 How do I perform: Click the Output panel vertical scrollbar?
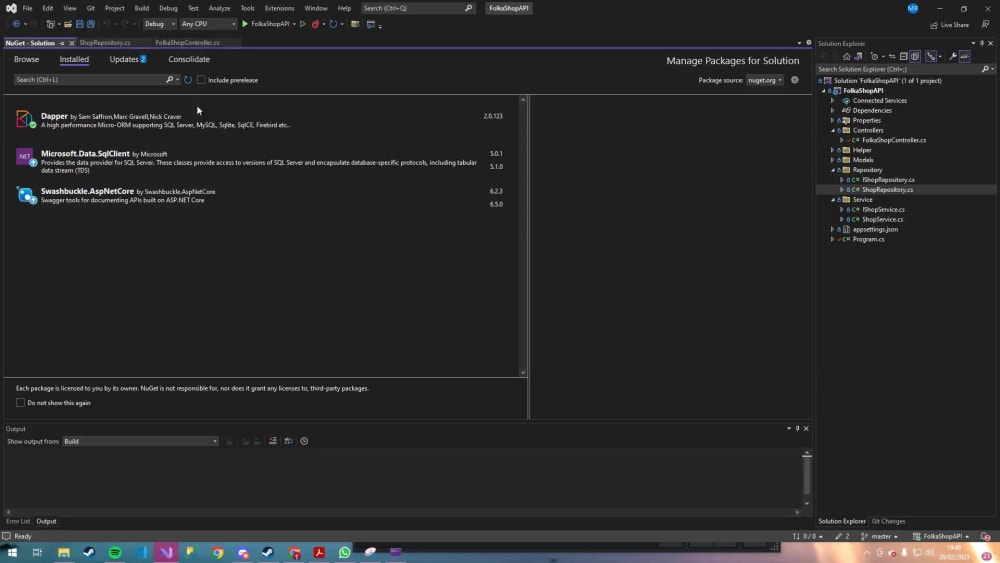(x=807, y=477)
